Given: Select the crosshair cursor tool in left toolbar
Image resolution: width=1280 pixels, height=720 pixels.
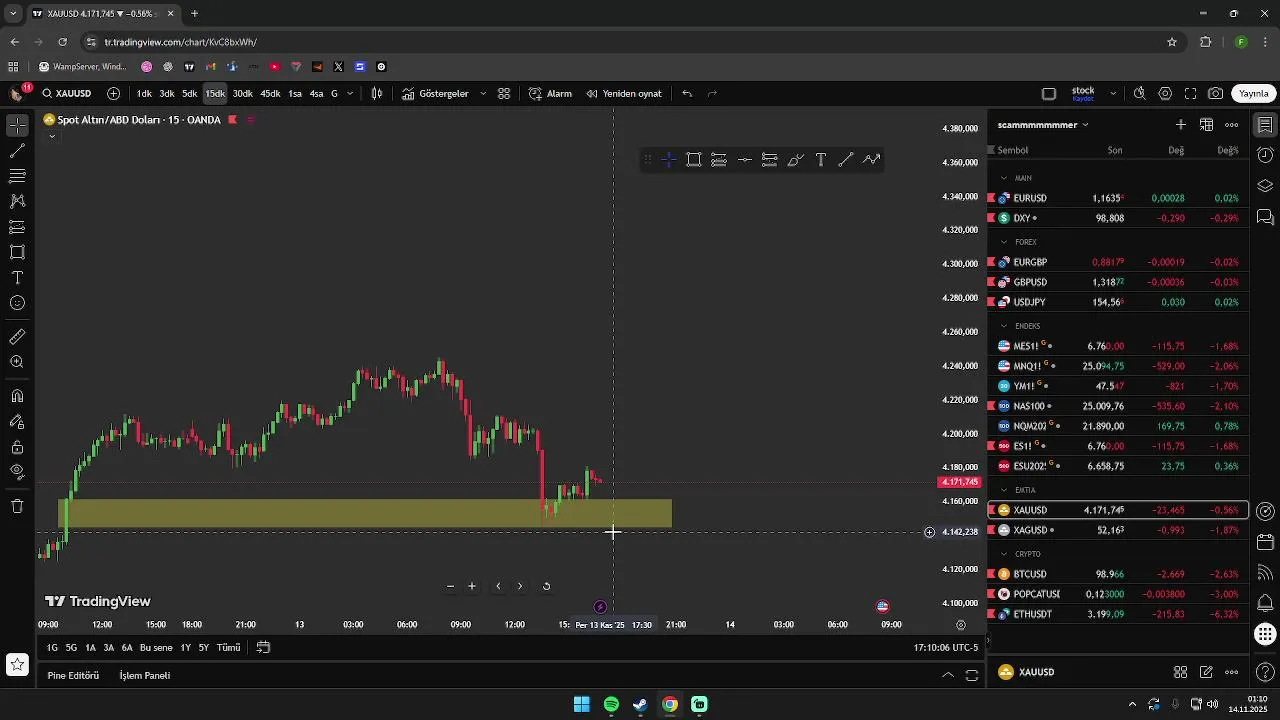Looking at the screenshot, I should (17, 126).
